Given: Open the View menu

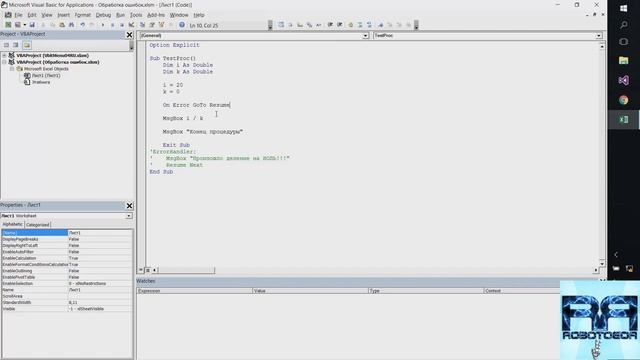Looking at the screenshot, I should [x=47, y=15].
